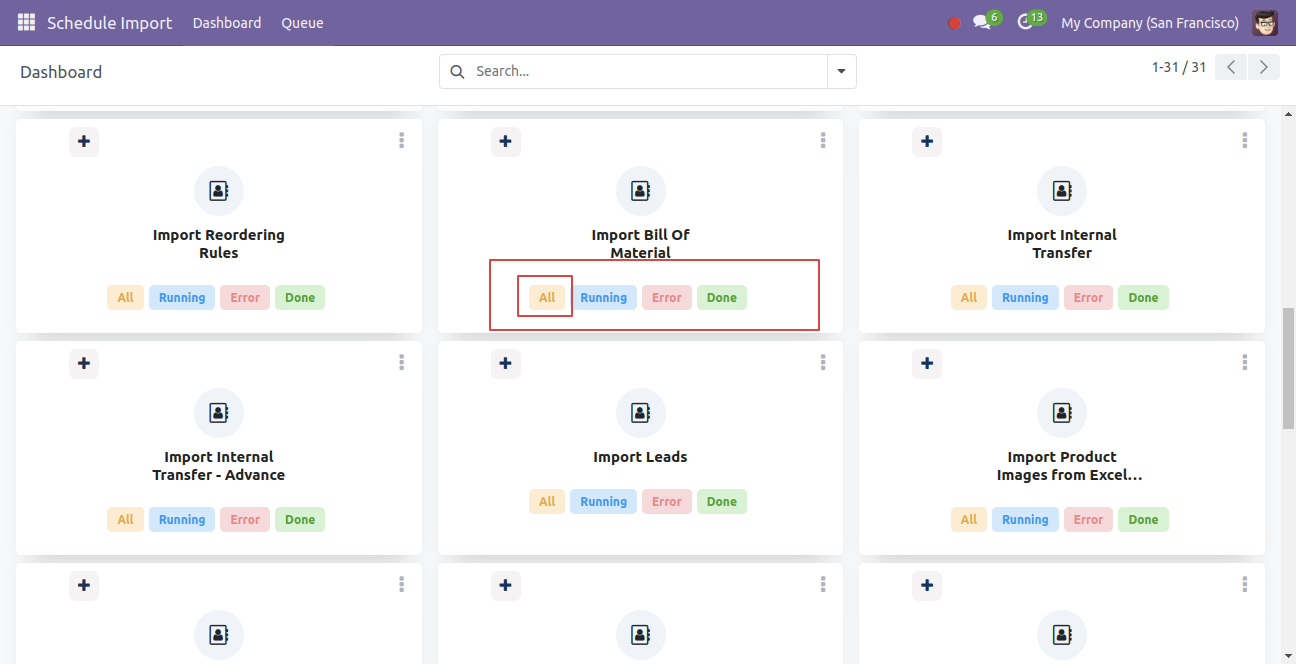
Task: Click Done on Import Bill Of Material
Action: tap(722, 298)
